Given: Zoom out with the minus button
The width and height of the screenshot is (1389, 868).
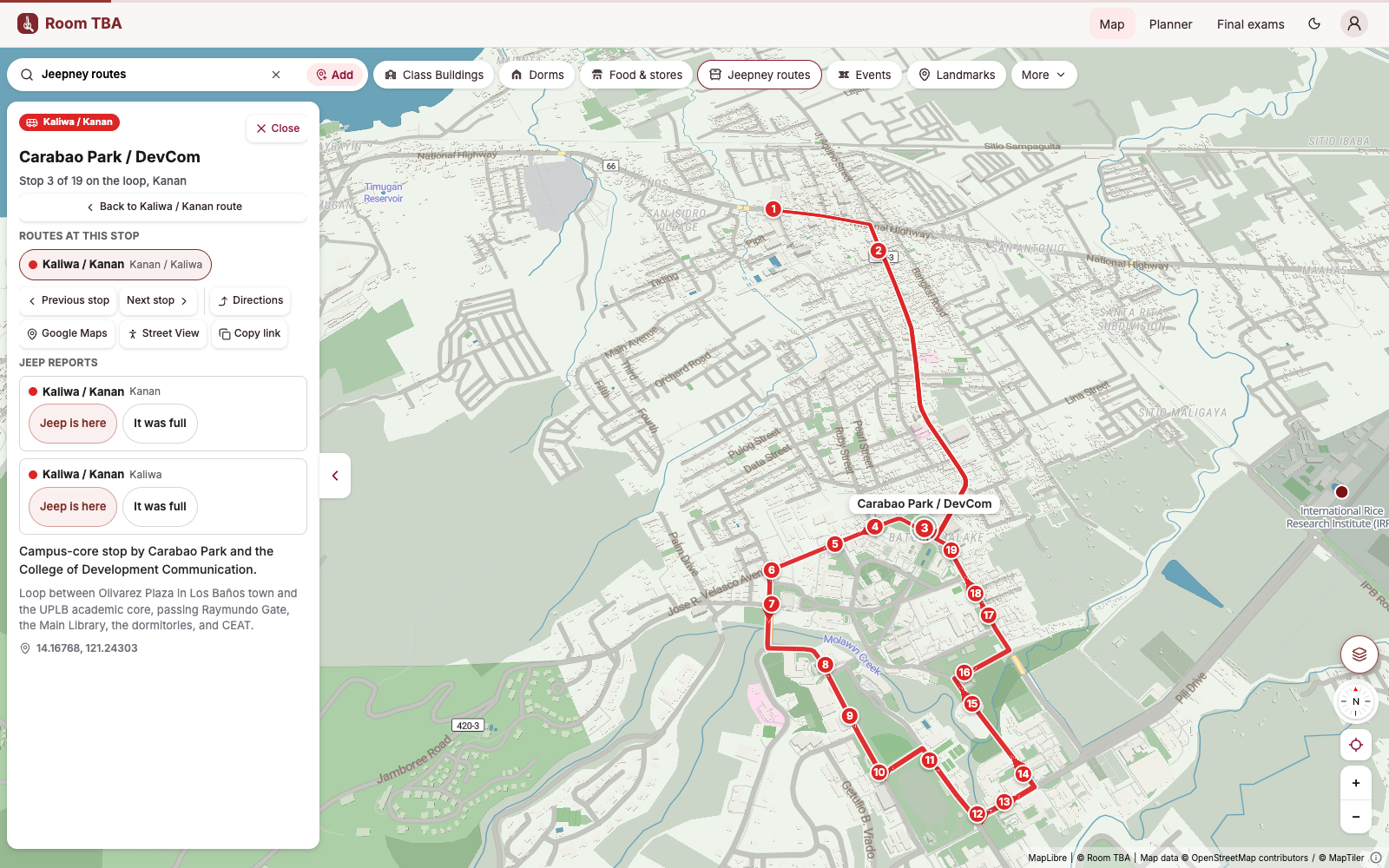Looking at the screenshot, I should pos(1356,817).
